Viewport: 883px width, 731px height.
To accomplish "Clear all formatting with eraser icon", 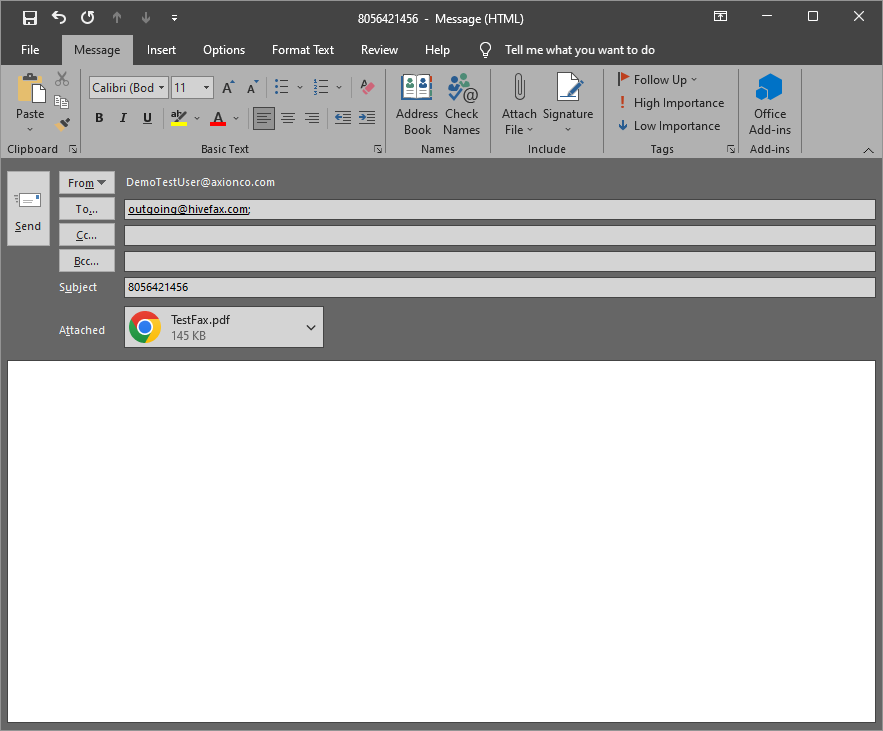I will [x=367, y=88].
